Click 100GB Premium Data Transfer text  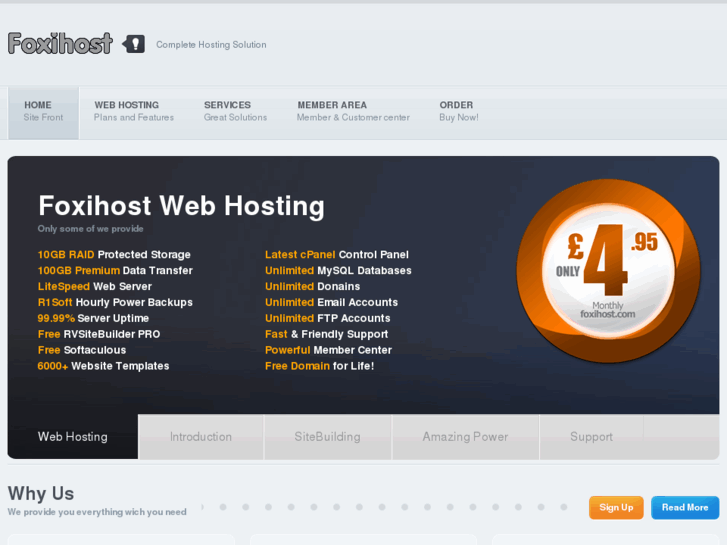tap(115, 270)
